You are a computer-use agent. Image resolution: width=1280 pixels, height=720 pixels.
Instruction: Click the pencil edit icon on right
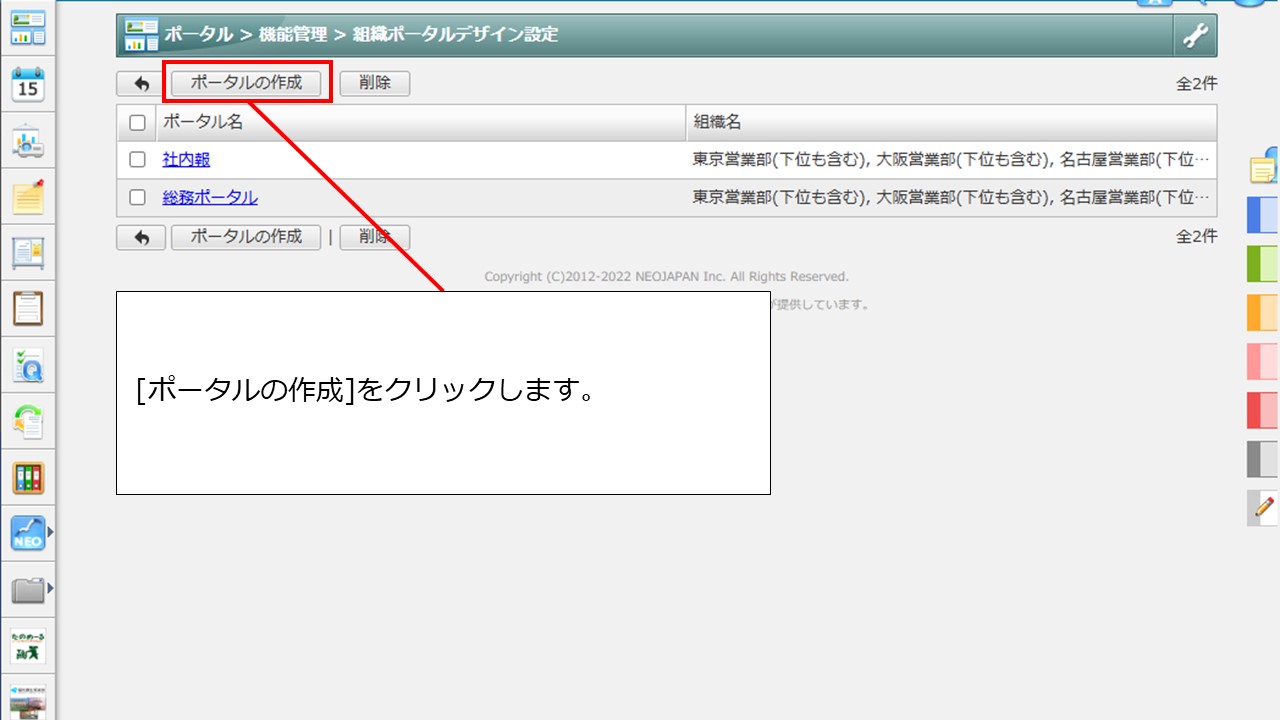click(x=1264, y=508)
